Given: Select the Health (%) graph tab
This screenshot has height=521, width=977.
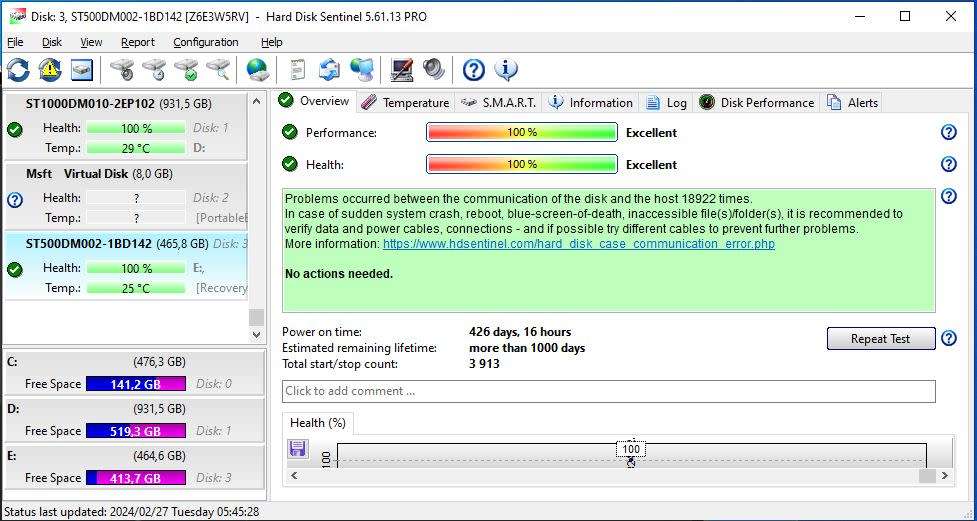Looking at the screenshot, I should coord(318,423).
